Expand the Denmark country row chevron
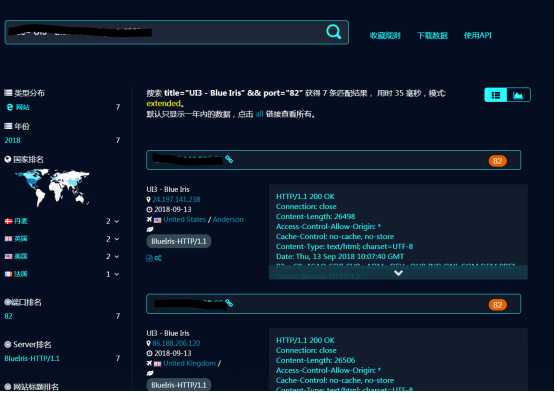Screen dimensions: 557x393 [117, 221]
